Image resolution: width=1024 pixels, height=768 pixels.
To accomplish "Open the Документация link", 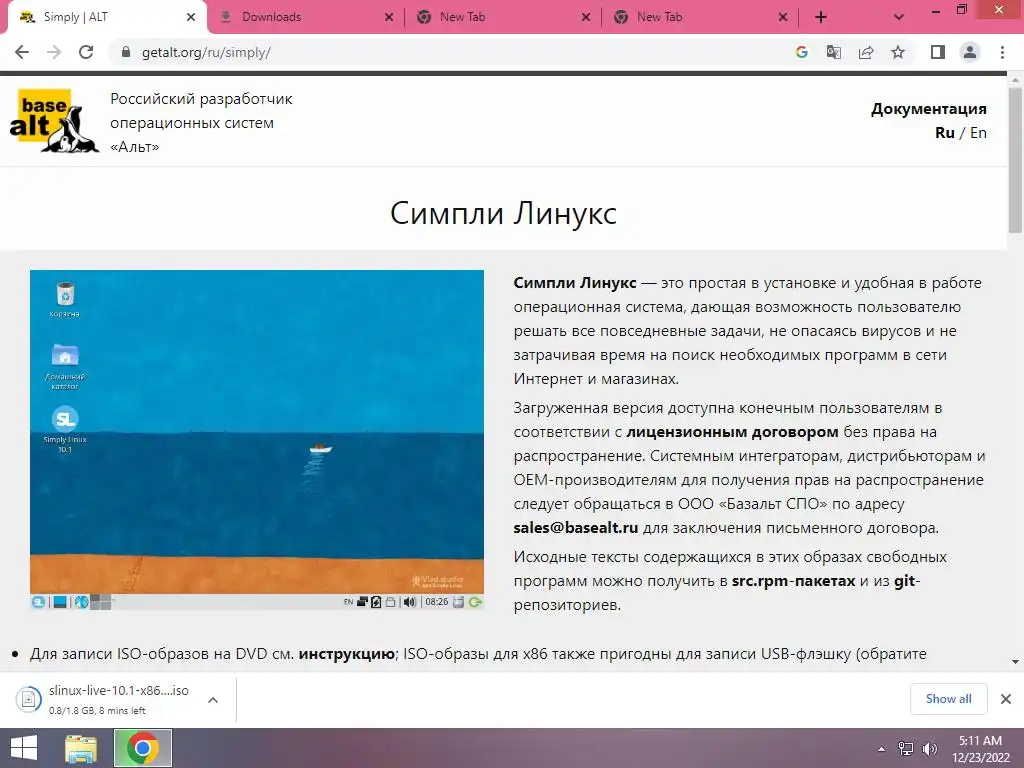I will point(929,109).
